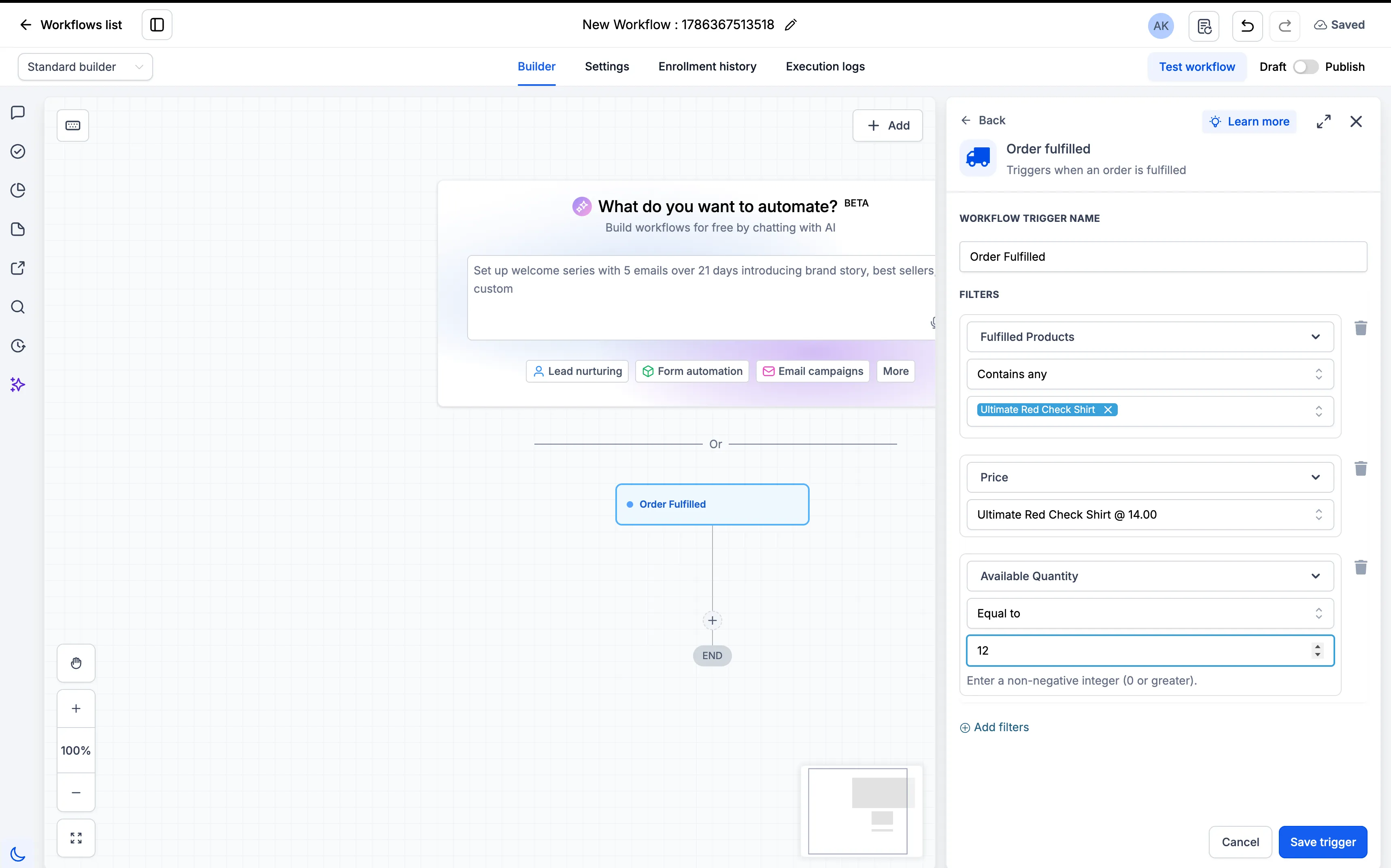Click the Test workflow button
1391x868 pixels.
point(1196,66)
